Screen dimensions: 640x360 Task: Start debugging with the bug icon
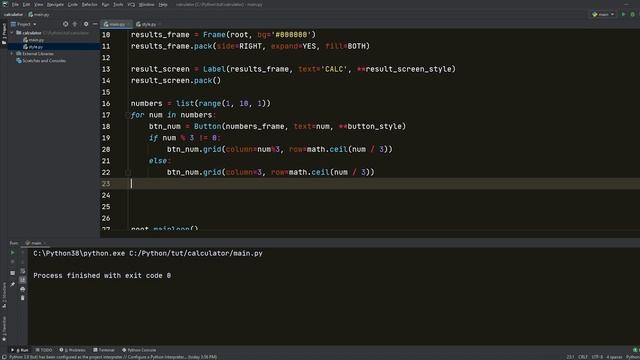point(633,14)
